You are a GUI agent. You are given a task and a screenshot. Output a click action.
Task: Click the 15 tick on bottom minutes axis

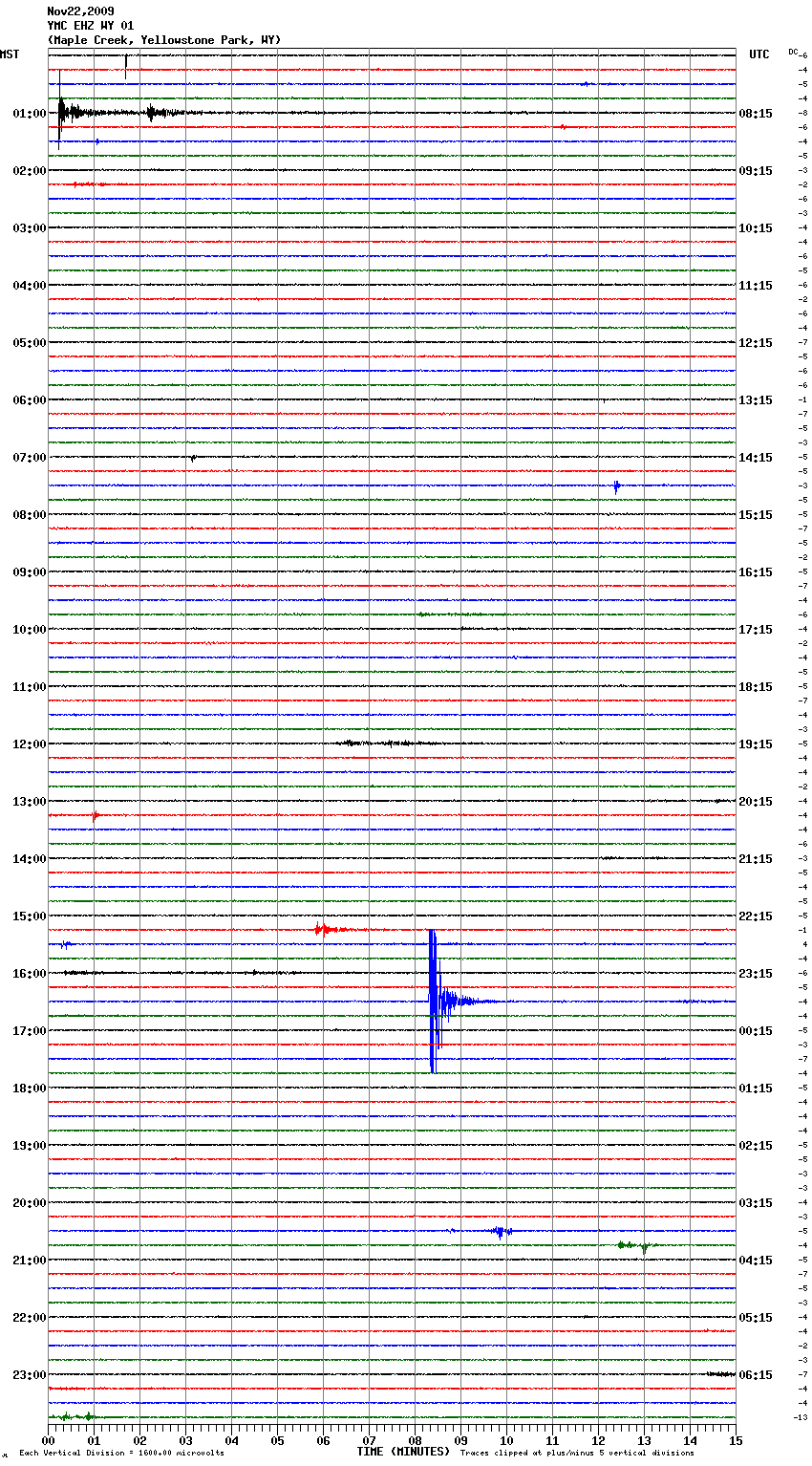736,1439
